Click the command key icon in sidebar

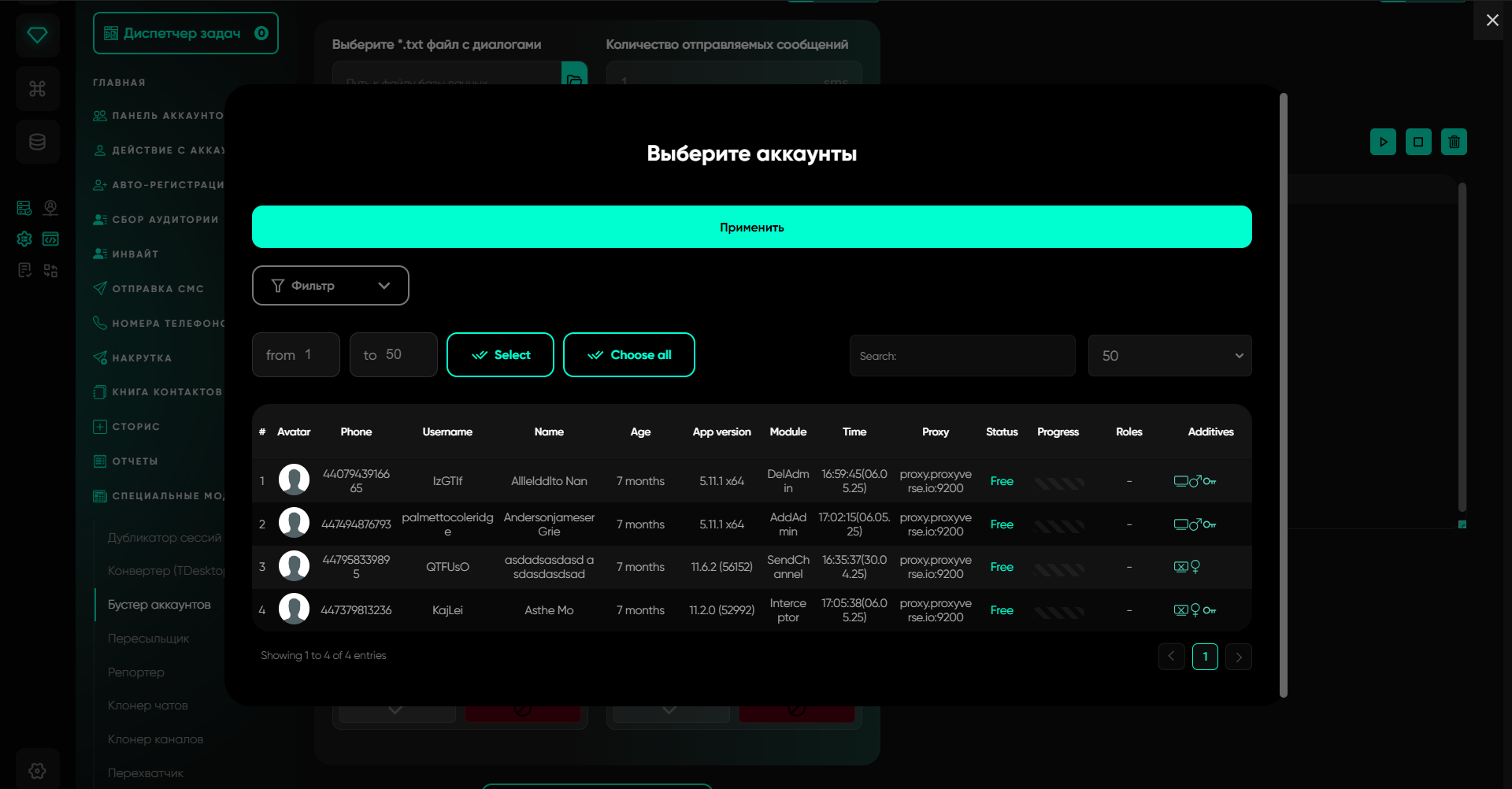(37, 88)
